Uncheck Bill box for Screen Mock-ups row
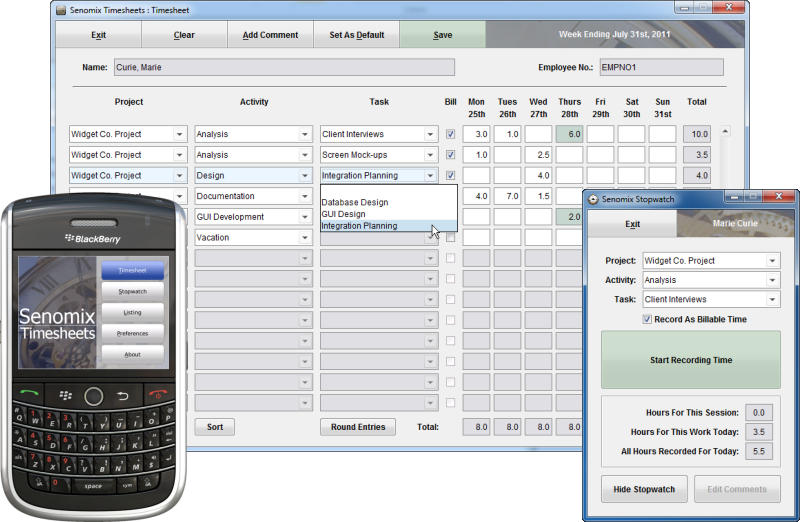Image resolution: width=800 pixels, height=522 pixels. click(451, 155)
